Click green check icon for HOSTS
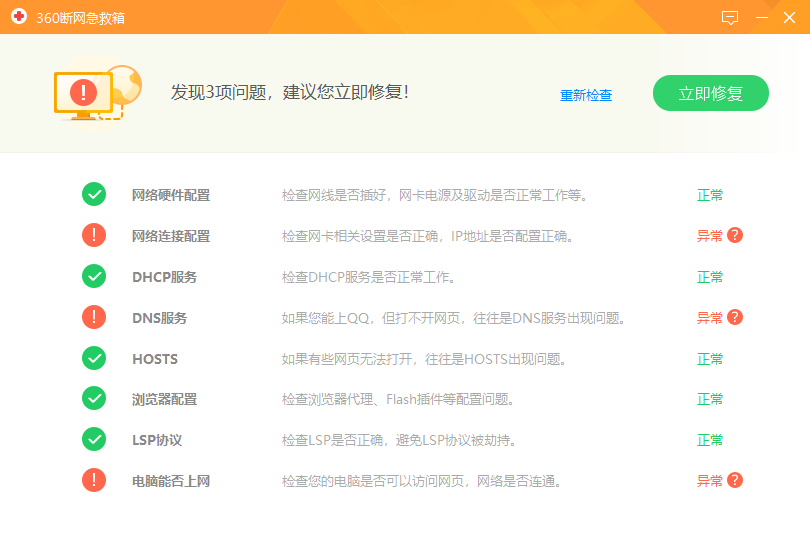 coord(94,358)
